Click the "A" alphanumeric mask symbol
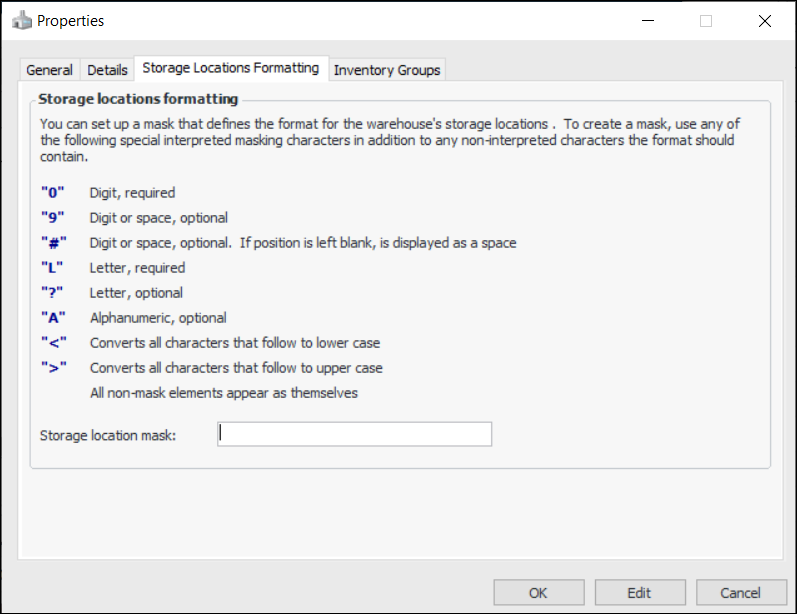 point(53,318)
